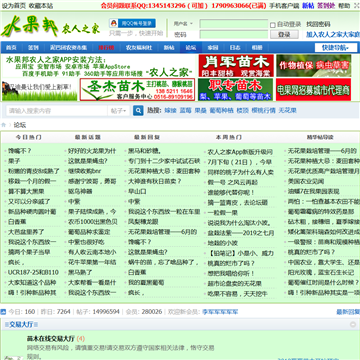Click the QQ account login button
The width and height of the screenshot is (360, 360).
click(x=132, y=23)
